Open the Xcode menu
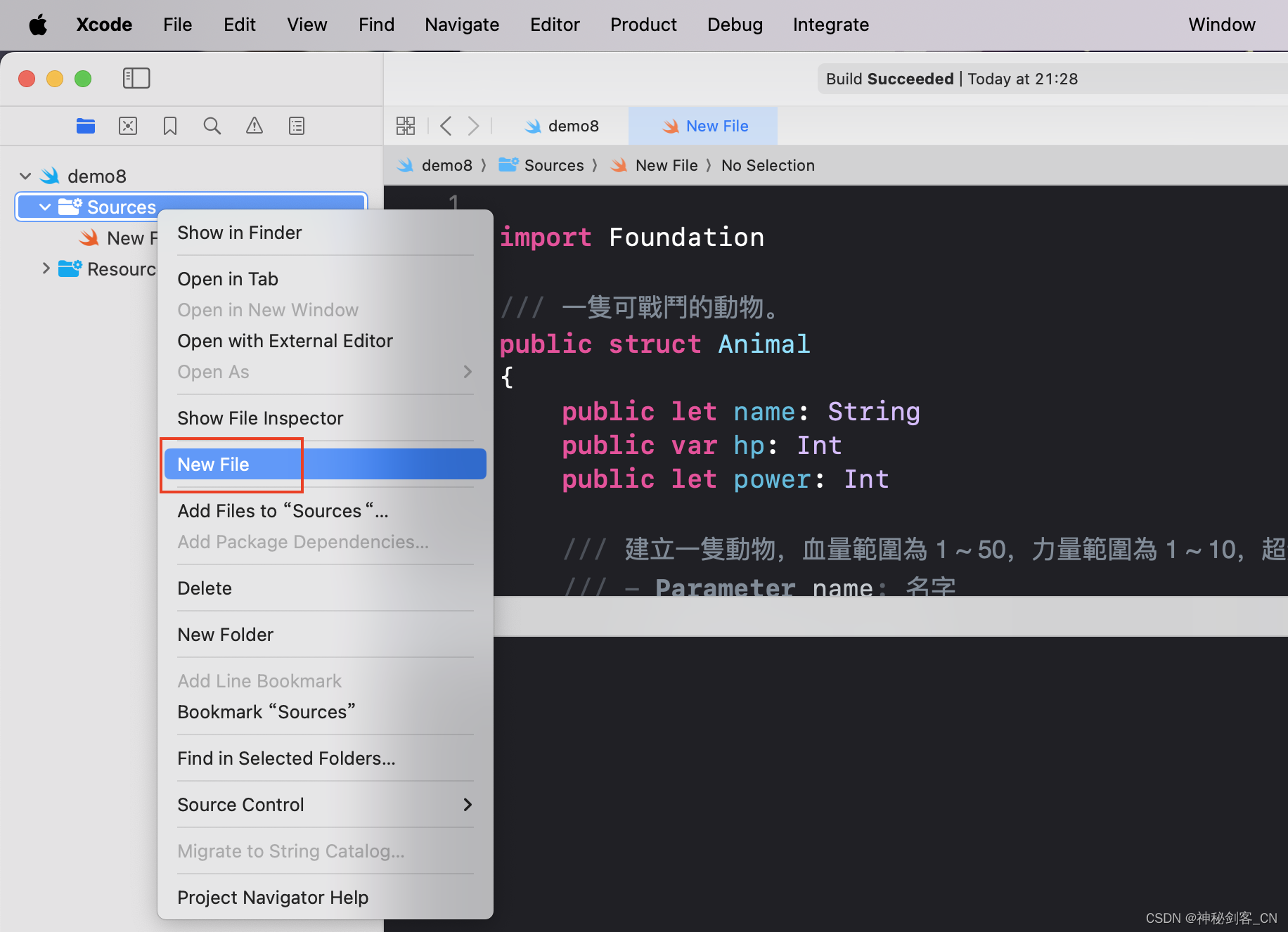This screenshot has height=932, width=1288. coord(104,25)
